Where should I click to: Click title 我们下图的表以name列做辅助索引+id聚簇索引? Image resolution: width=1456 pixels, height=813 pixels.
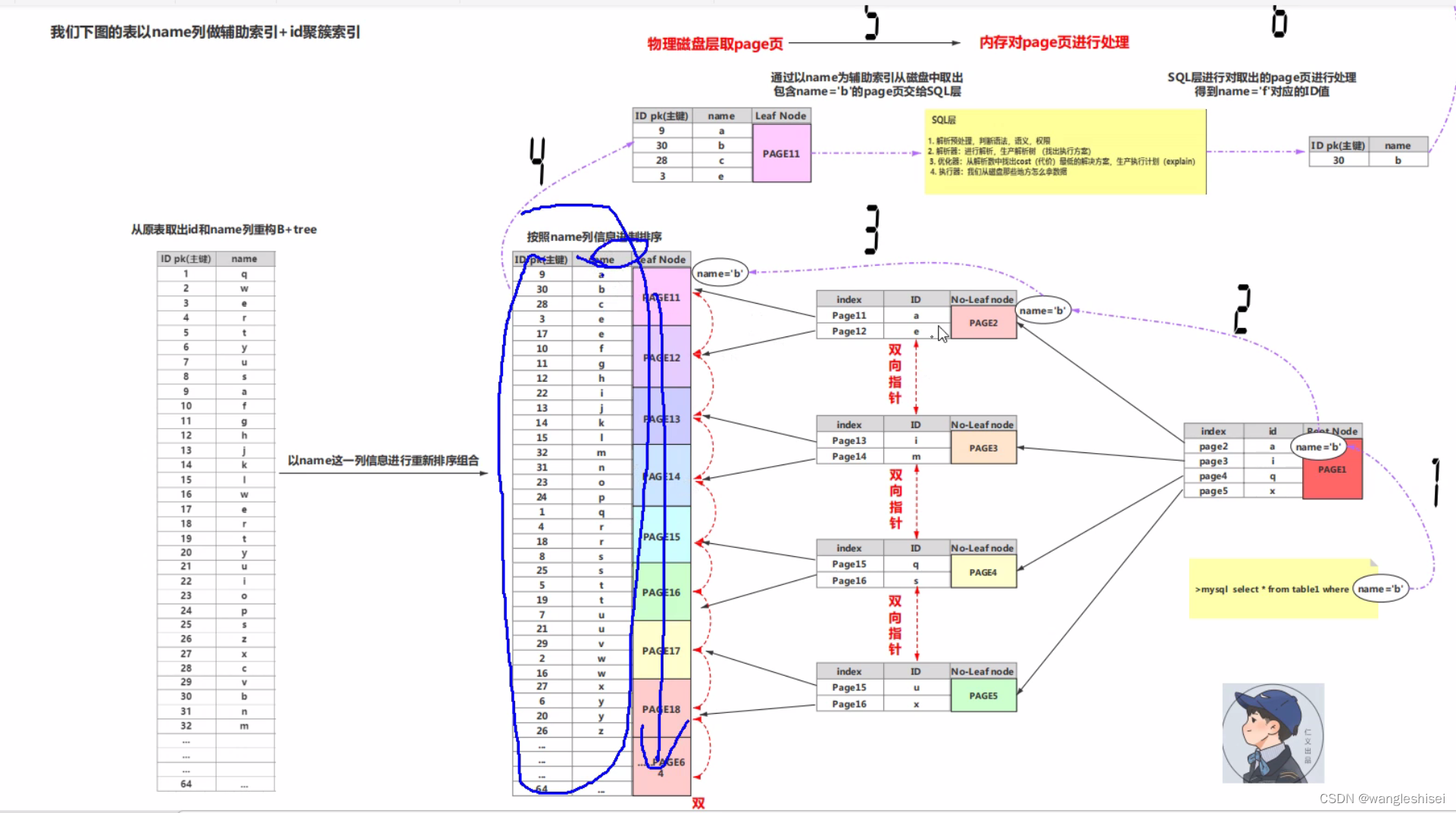point(205,32)
